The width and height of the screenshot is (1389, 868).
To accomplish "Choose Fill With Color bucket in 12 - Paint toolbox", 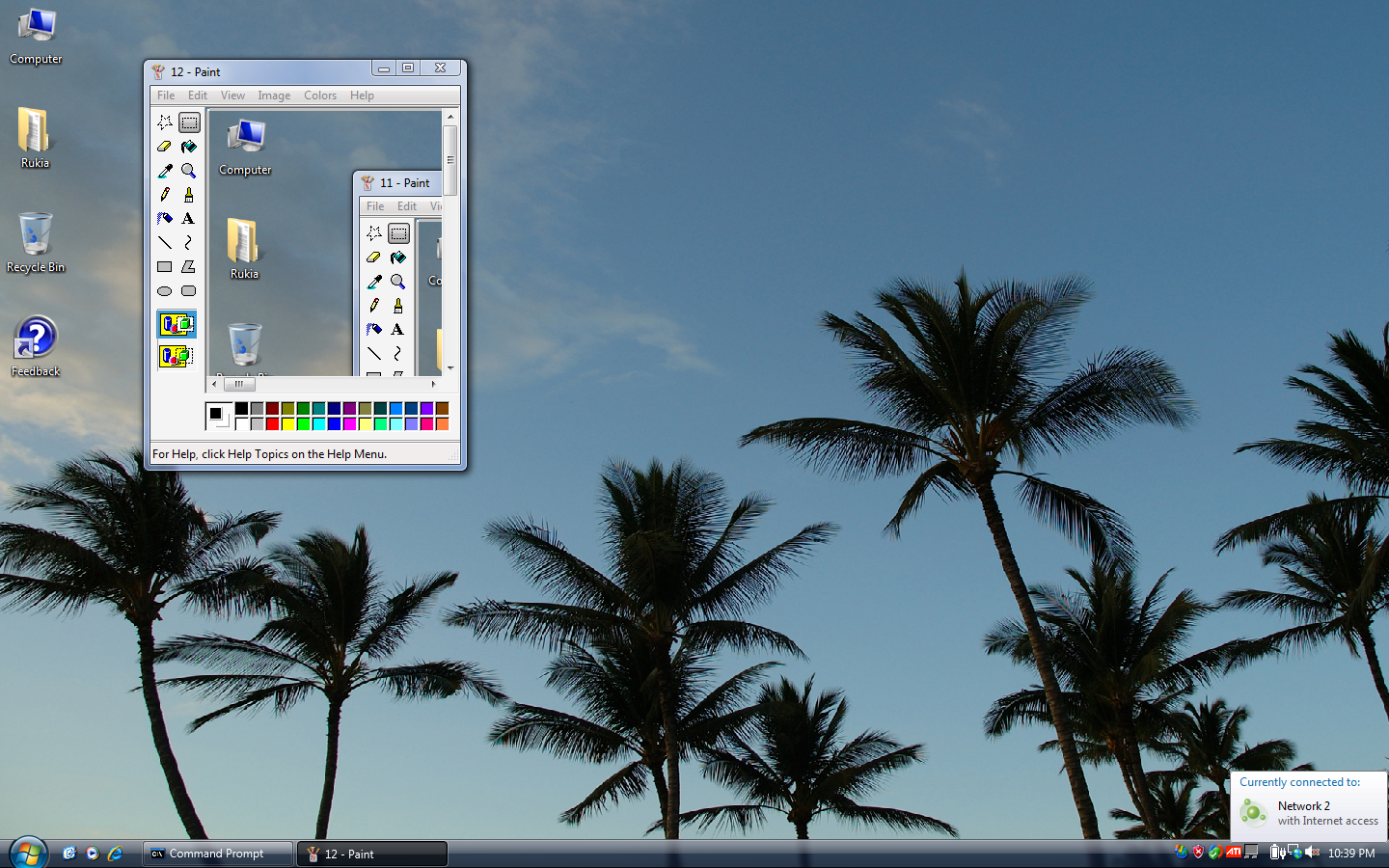I will (189, 147).
